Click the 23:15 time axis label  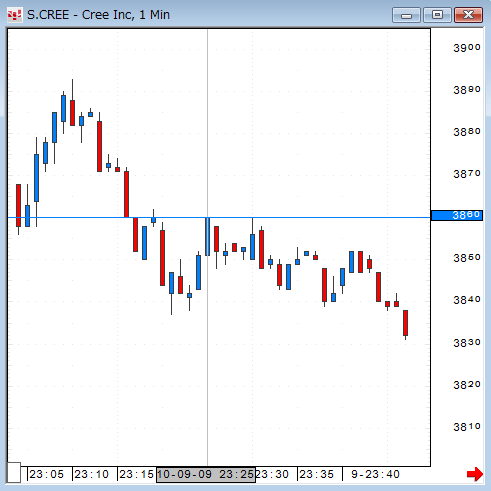[x=136, y=474]
